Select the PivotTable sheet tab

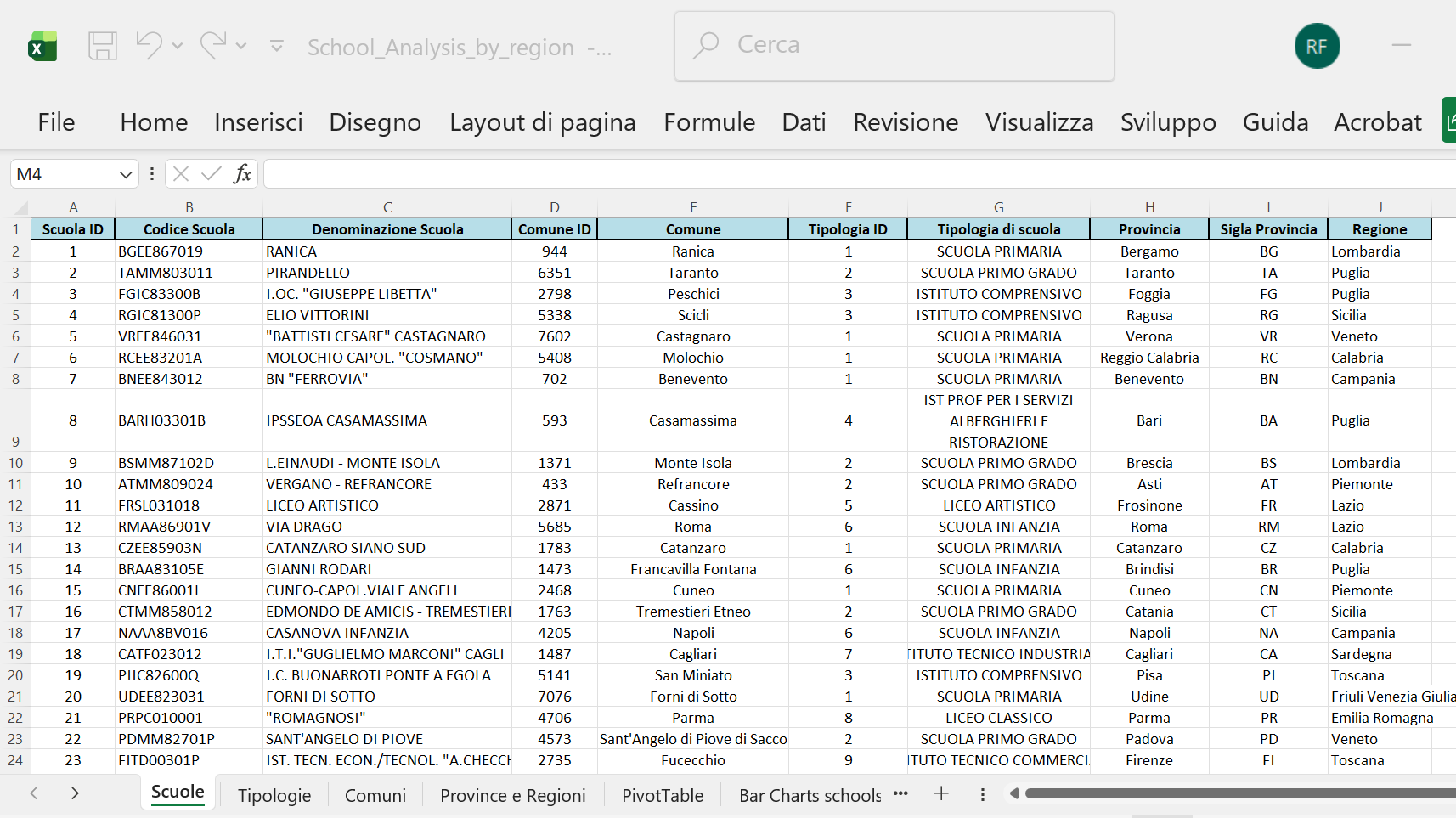click(662, 795)
